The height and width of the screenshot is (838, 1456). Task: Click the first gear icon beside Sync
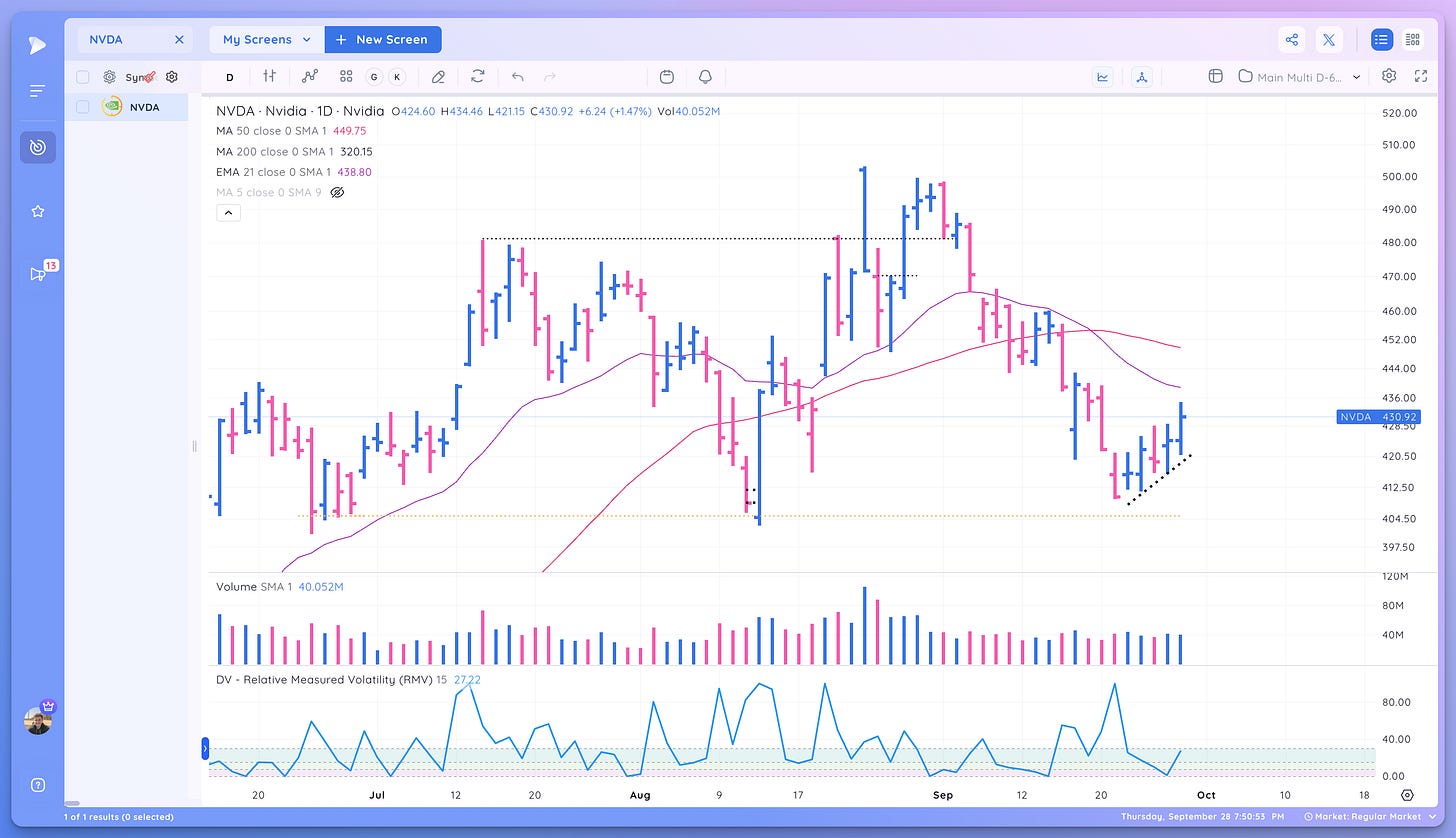point(109,77)
